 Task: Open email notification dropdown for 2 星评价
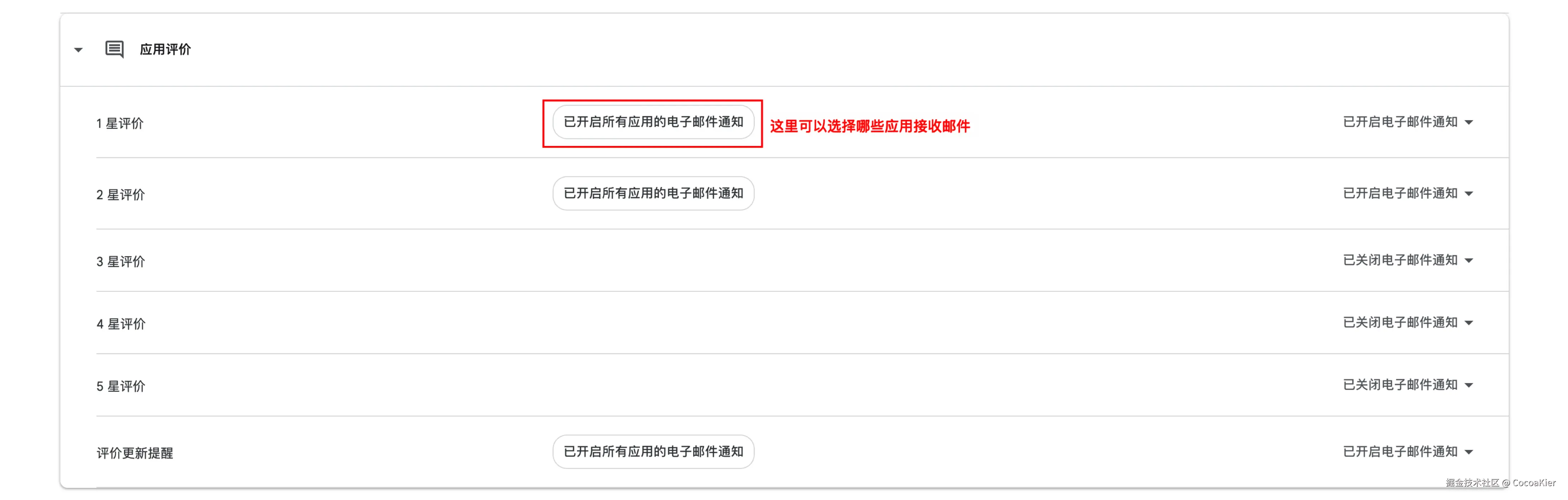1407,193
